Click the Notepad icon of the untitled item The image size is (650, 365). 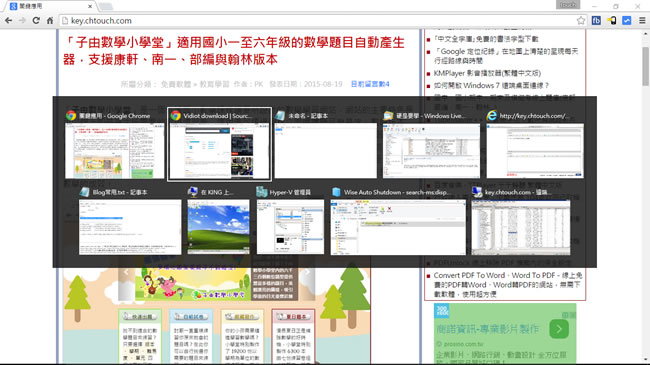tap(280, 115)
